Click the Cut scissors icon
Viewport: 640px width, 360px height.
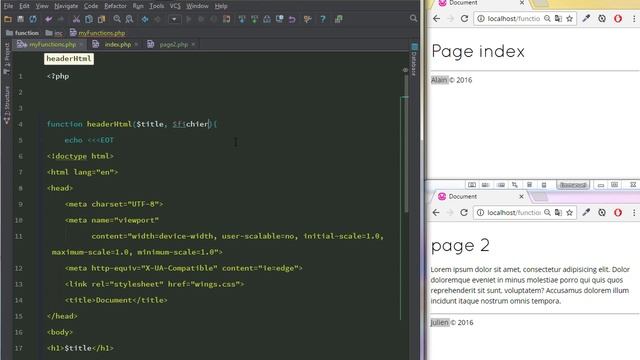(x=76, y=19)
